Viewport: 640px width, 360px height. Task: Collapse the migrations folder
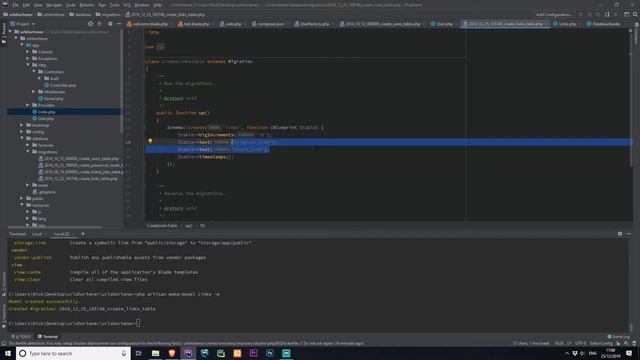point(28,152)
